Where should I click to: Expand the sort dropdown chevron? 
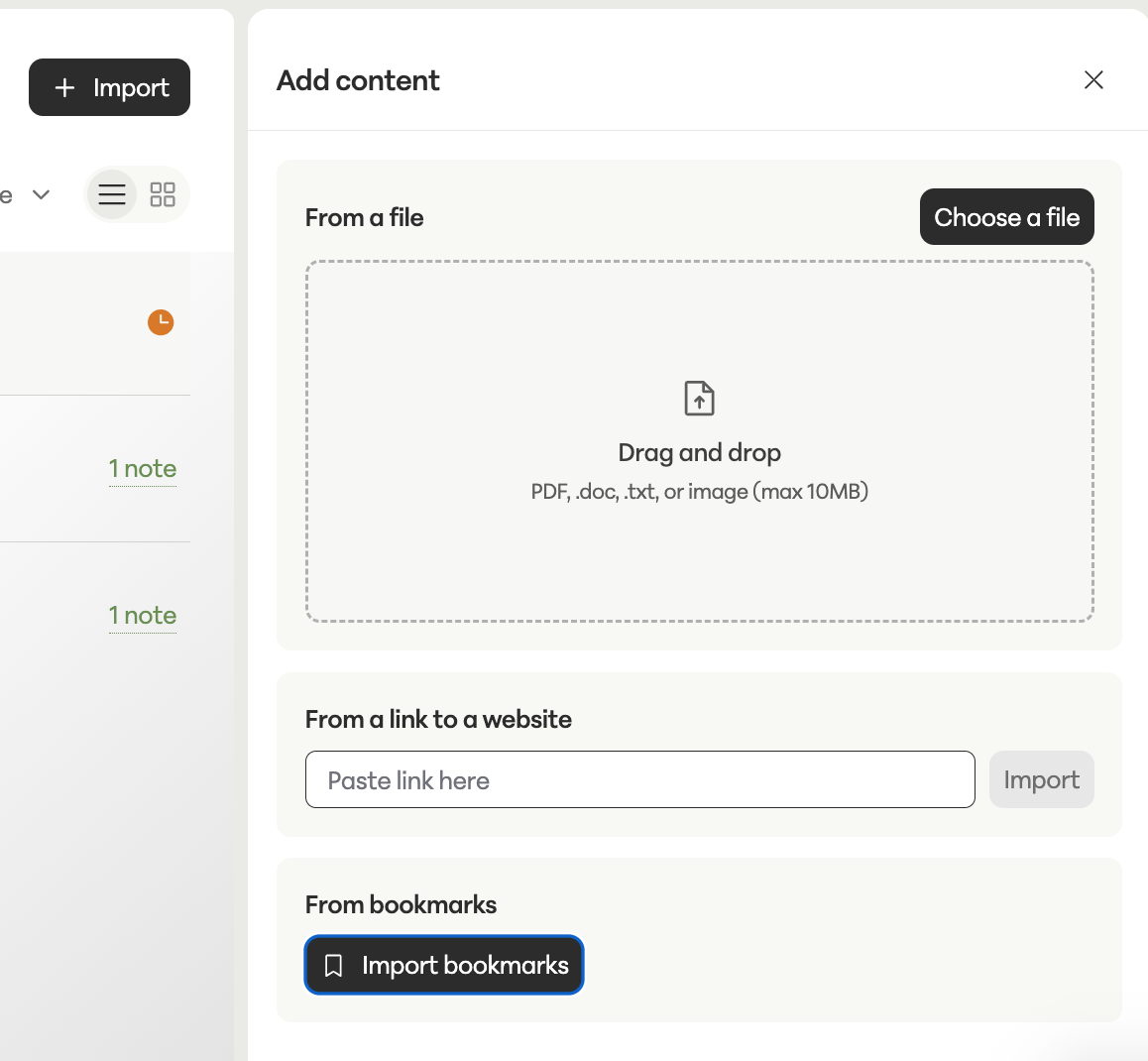tap(41, 194)
